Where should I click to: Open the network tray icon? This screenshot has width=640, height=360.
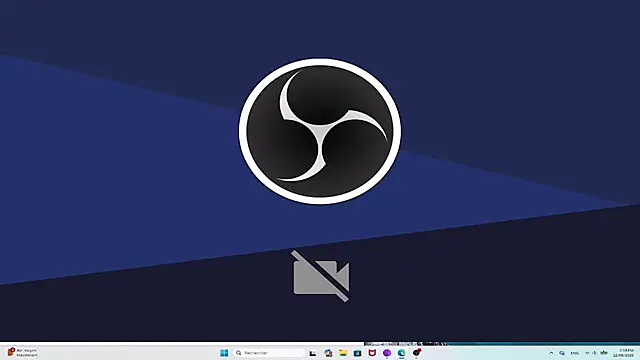587,353
